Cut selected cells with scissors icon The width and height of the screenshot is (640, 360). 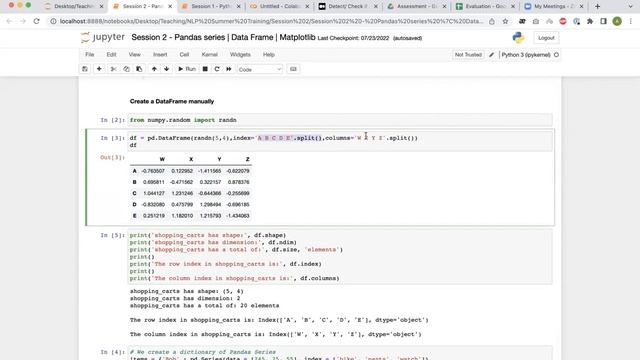(113, 69)
